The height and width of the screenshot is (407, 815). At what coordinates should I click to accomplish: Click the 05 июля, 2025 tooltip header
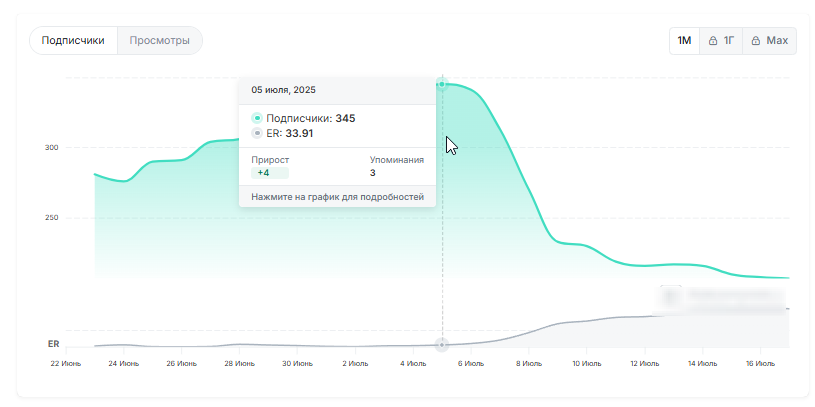click(283, 90)
